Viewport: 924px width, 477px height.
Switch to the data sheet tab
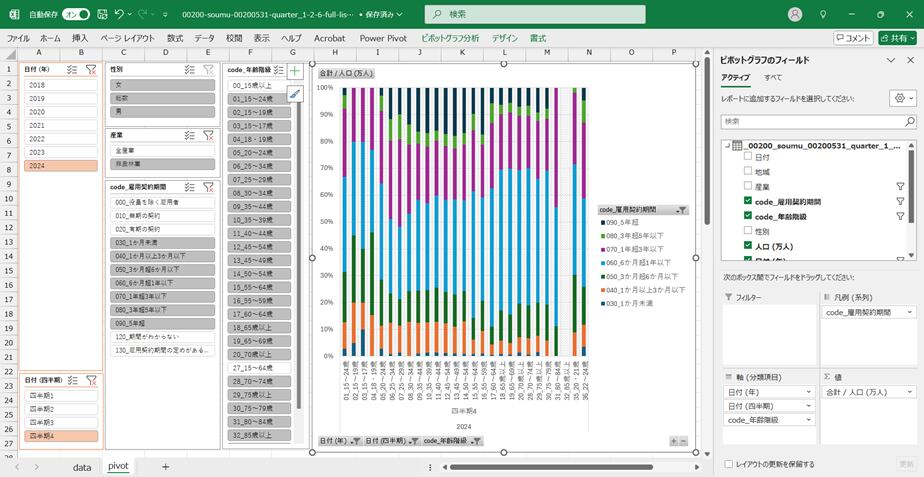(x=82, y=467)
